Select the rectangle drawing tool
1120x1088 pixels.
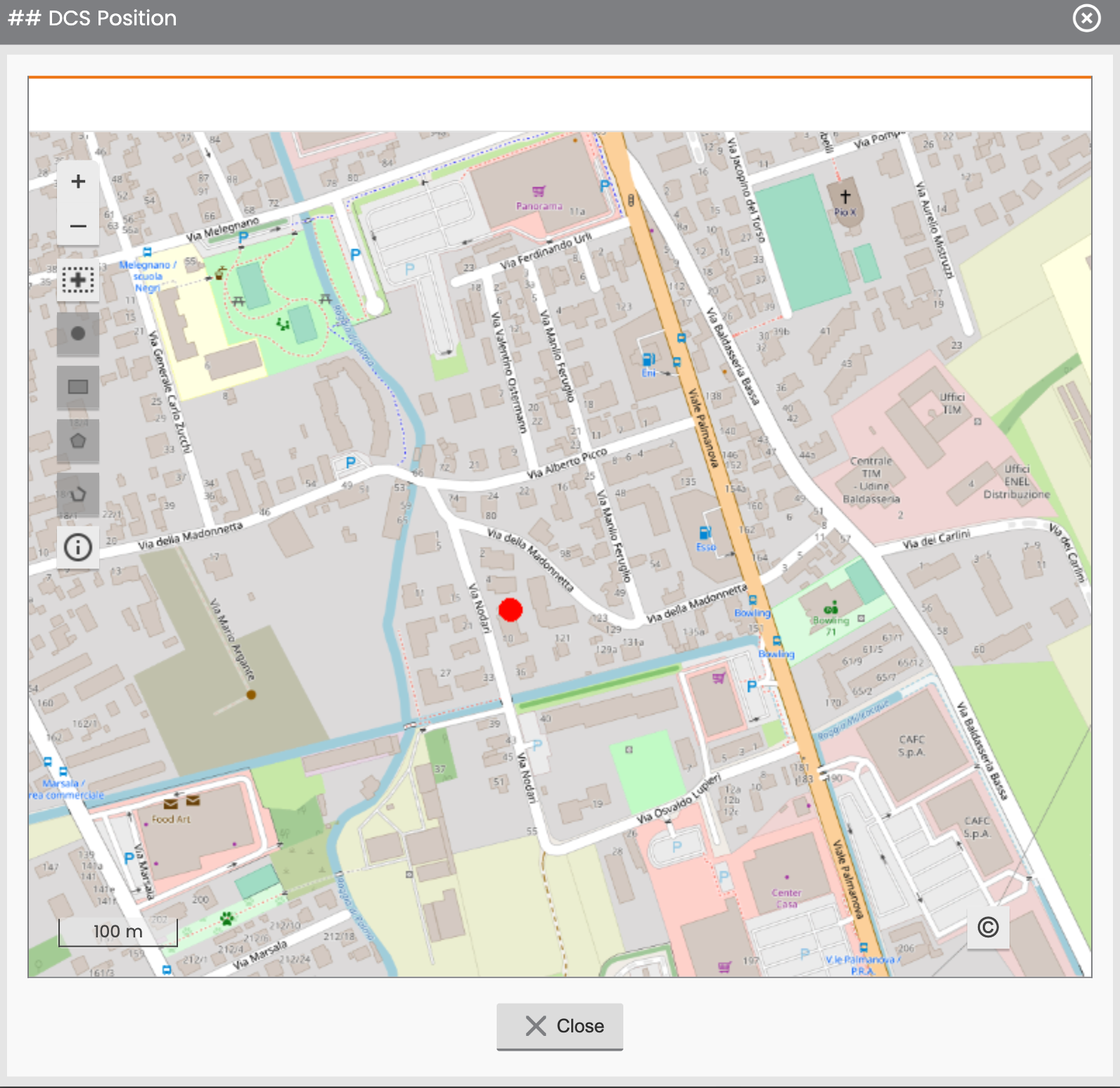(78, 387)
